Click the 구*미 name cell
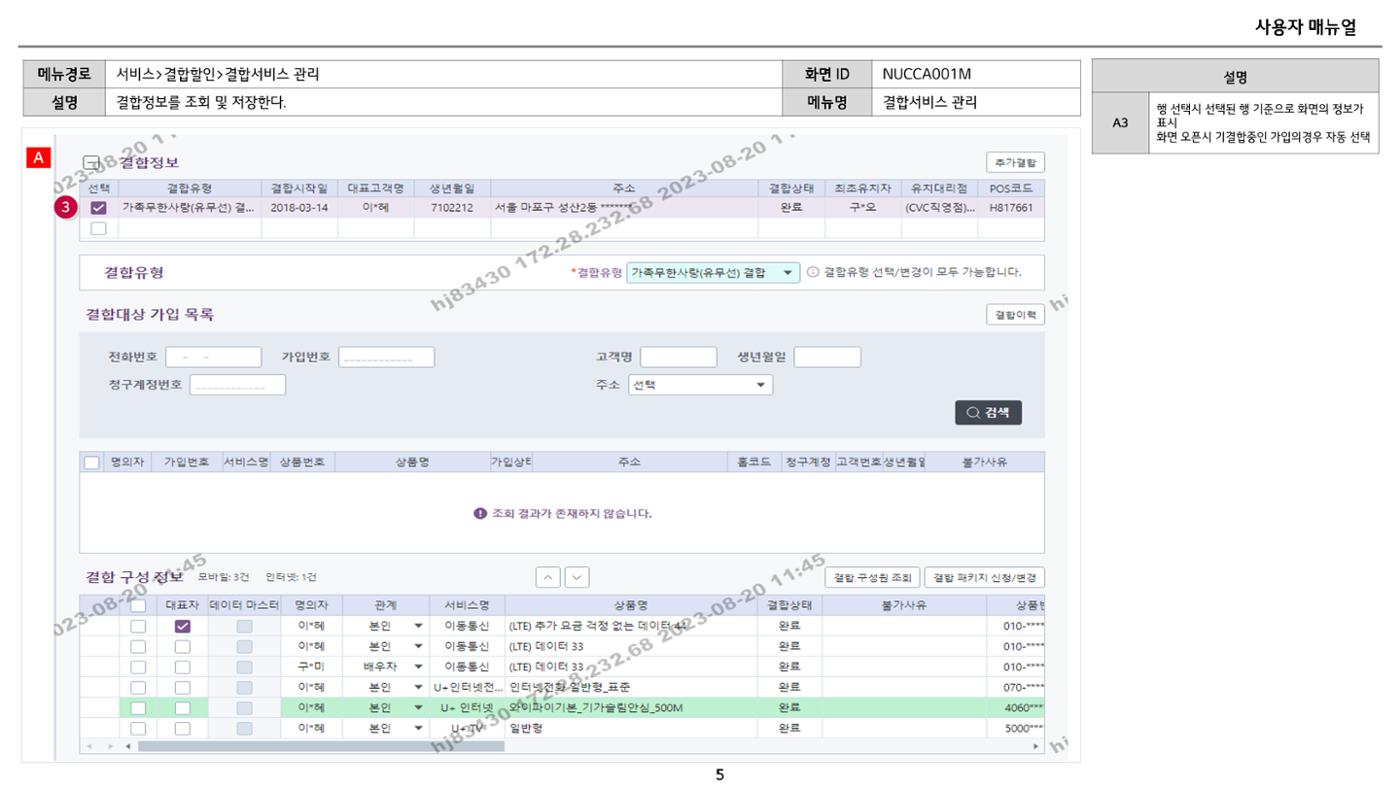This screenshot has height=788, width=1400. (x=311, y=667)
